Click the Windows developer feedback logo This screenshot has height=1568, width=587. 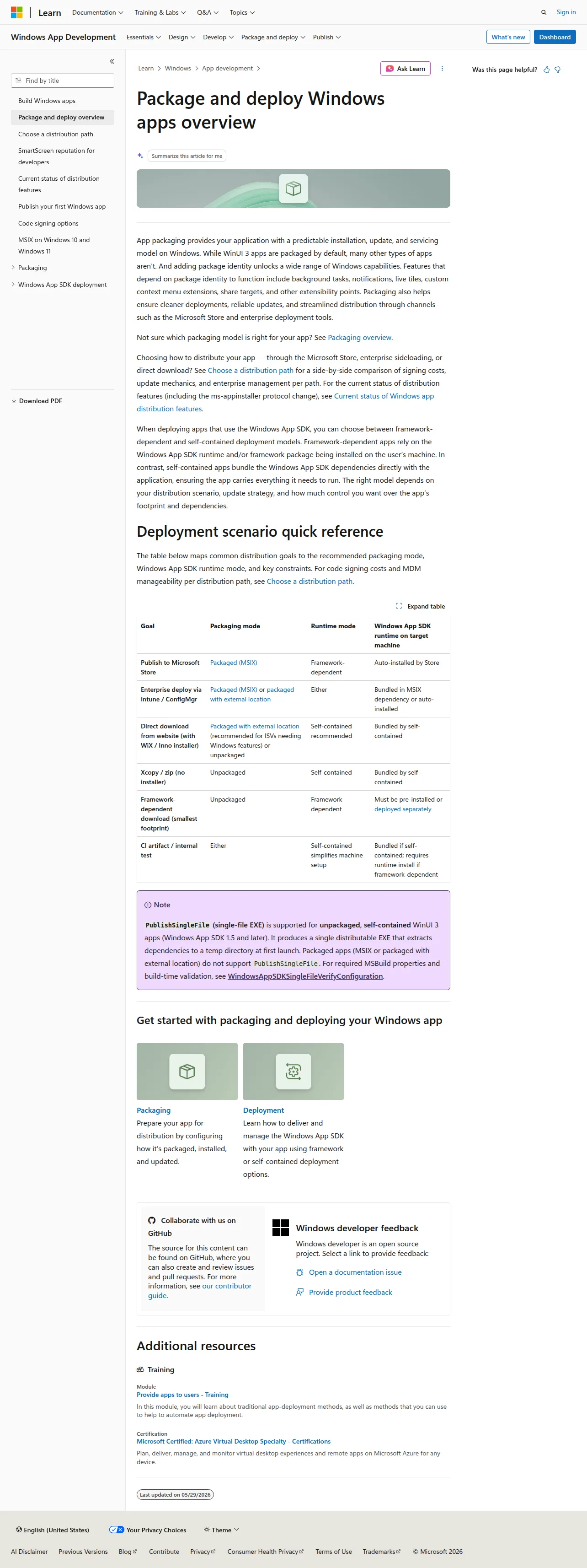click(x=280, y=1228)
